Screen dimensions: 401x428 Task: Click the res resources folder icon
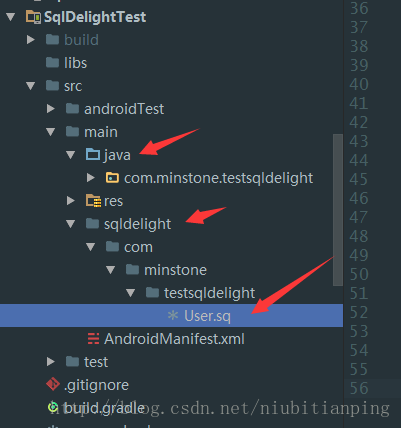coord(93,201)
